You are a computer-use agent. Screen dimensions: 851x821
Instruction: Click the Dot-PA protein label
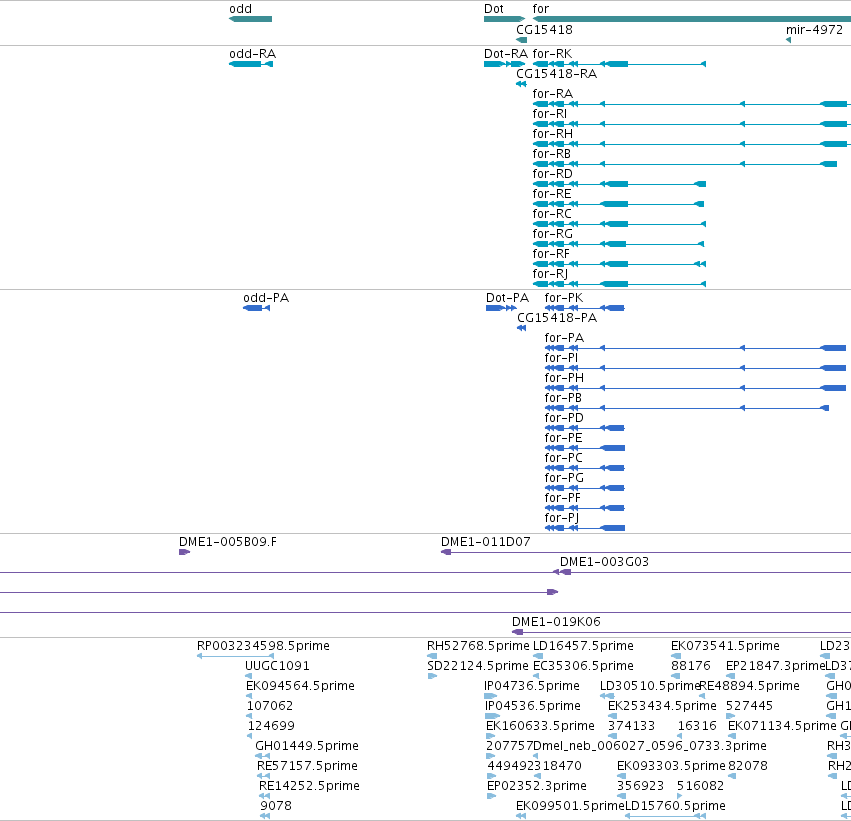tap(507, 298)
